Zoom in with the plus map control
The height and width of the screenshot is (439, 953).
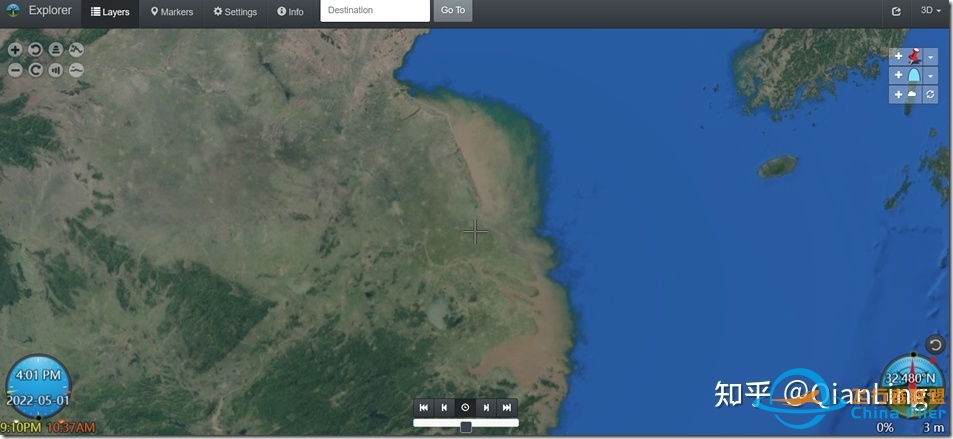point(15,50)
